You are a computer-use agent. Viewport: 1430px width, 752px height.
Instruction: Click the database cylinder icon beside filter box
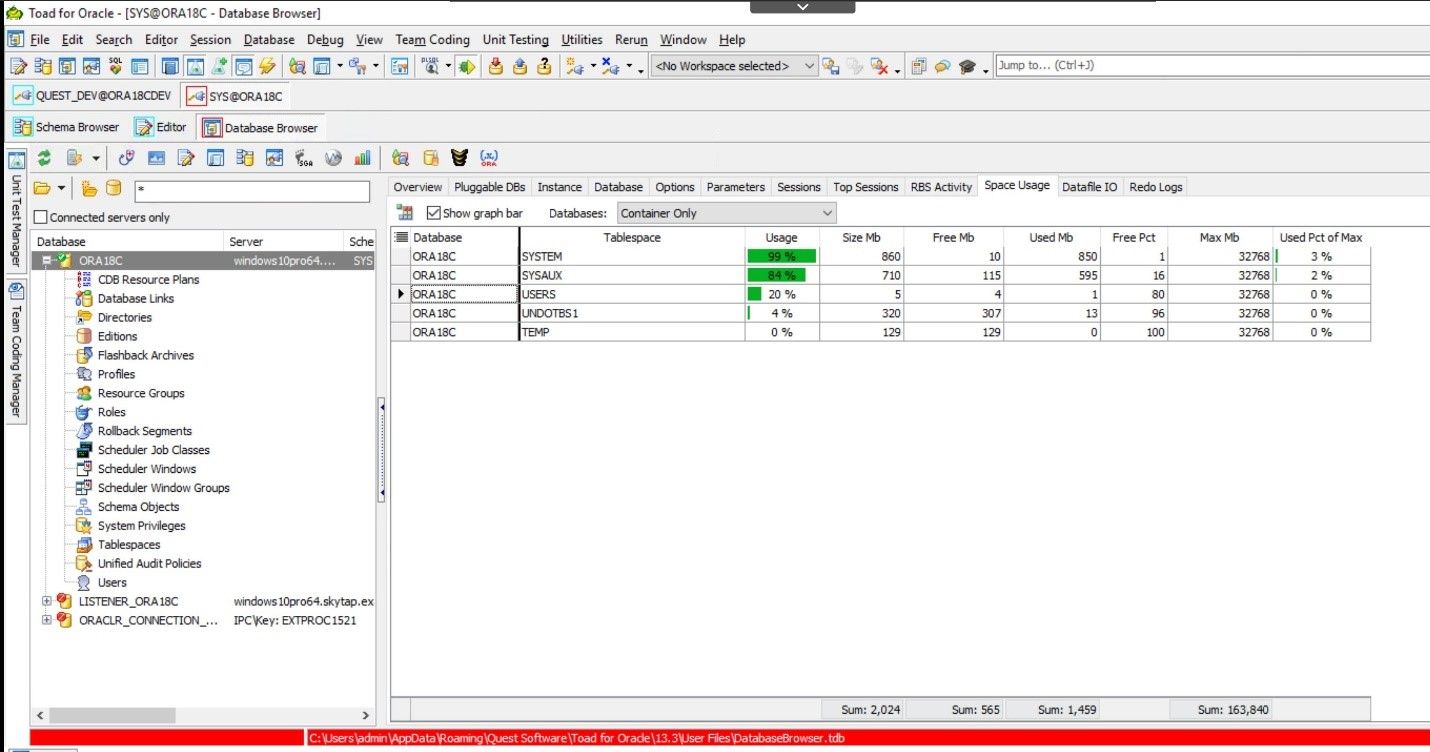coord(113,188)
